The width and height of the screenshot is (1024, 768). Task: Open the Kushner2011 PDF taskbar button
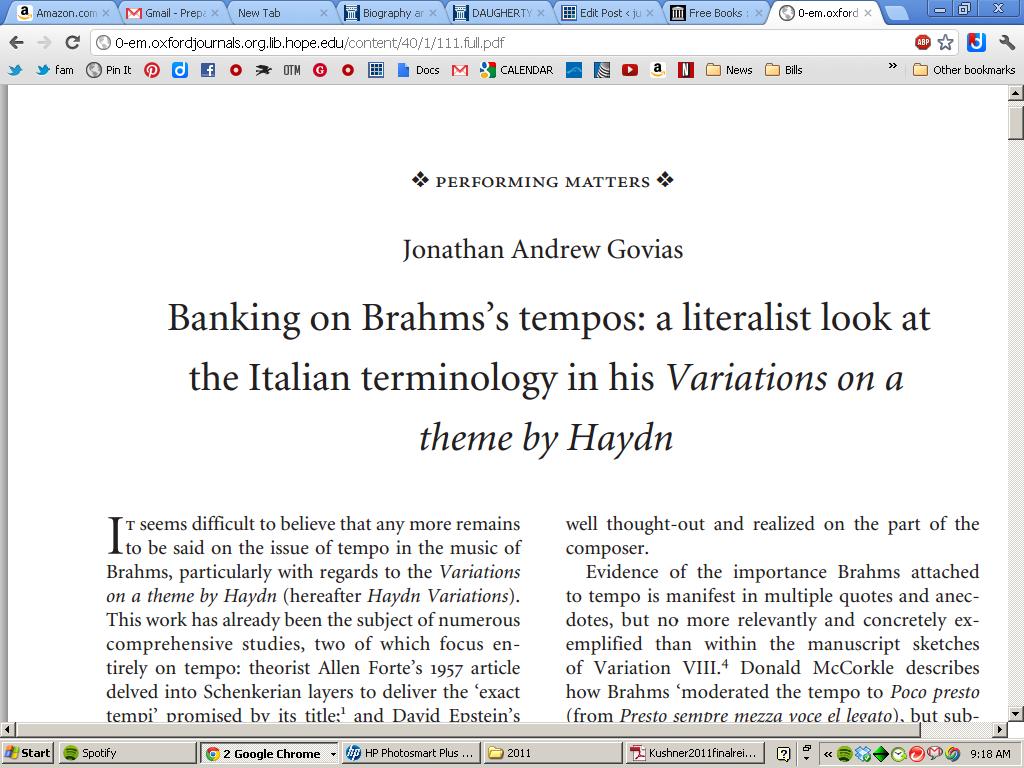(x=695, y=753)
